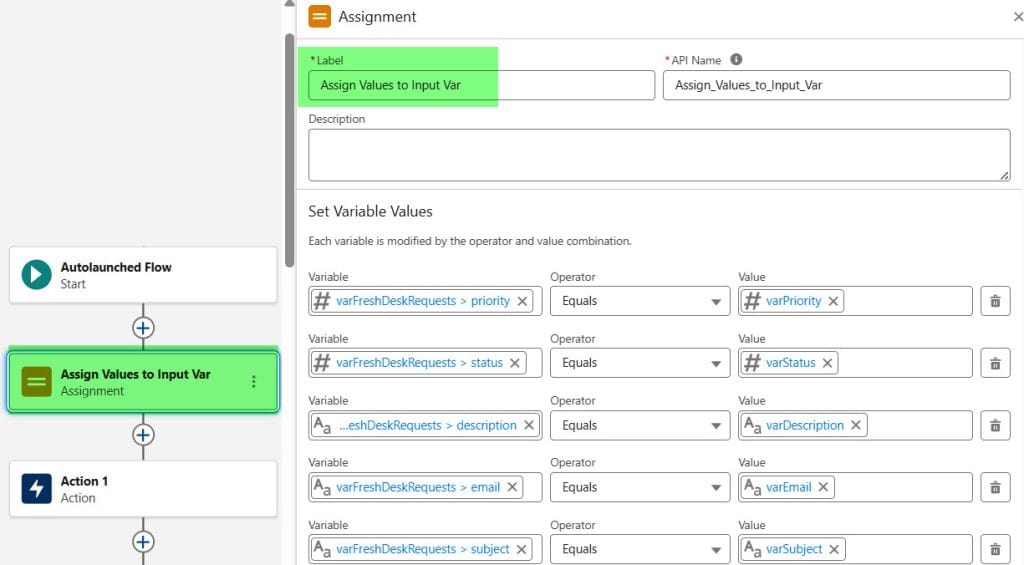The height and width of the screenshot is (565, 1024).
Task: Remove varFreshDeskRequests > subject variable pill
Action: tap(521, 549)
